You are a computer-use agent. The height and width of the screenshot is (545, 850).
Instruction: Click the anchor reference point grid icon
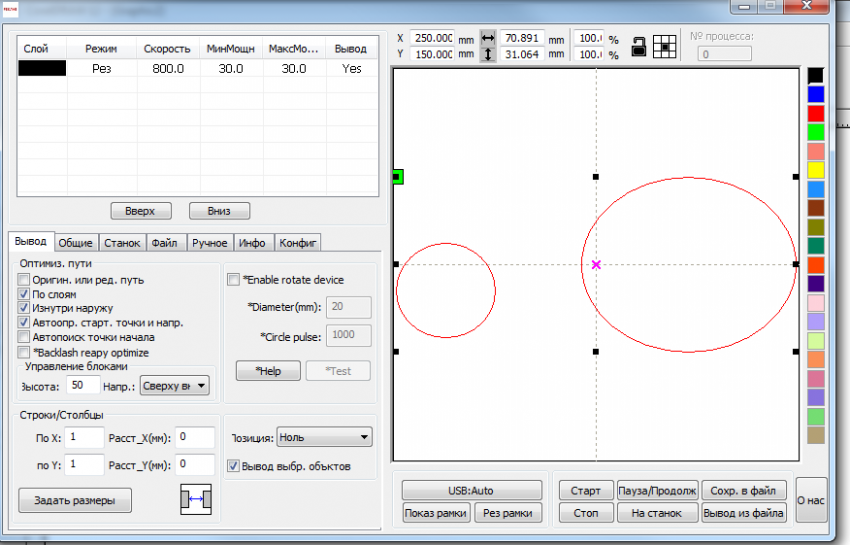[x=663, y=45]
